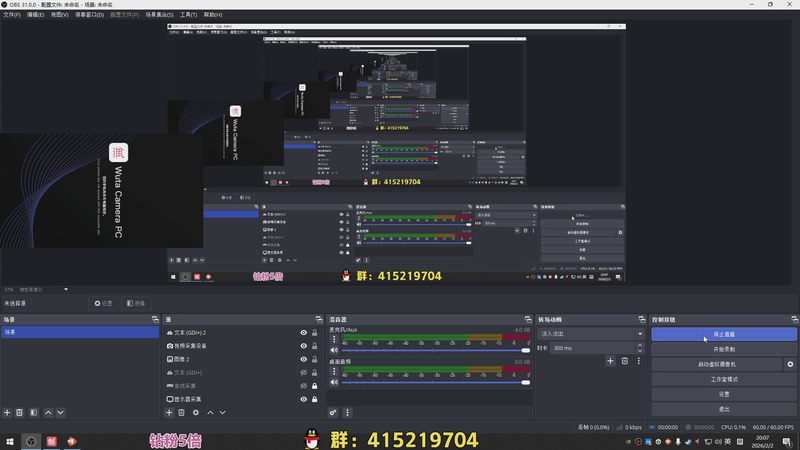Open the 文件(F) menu
The image size is (800, 450).
click(12, 15)
